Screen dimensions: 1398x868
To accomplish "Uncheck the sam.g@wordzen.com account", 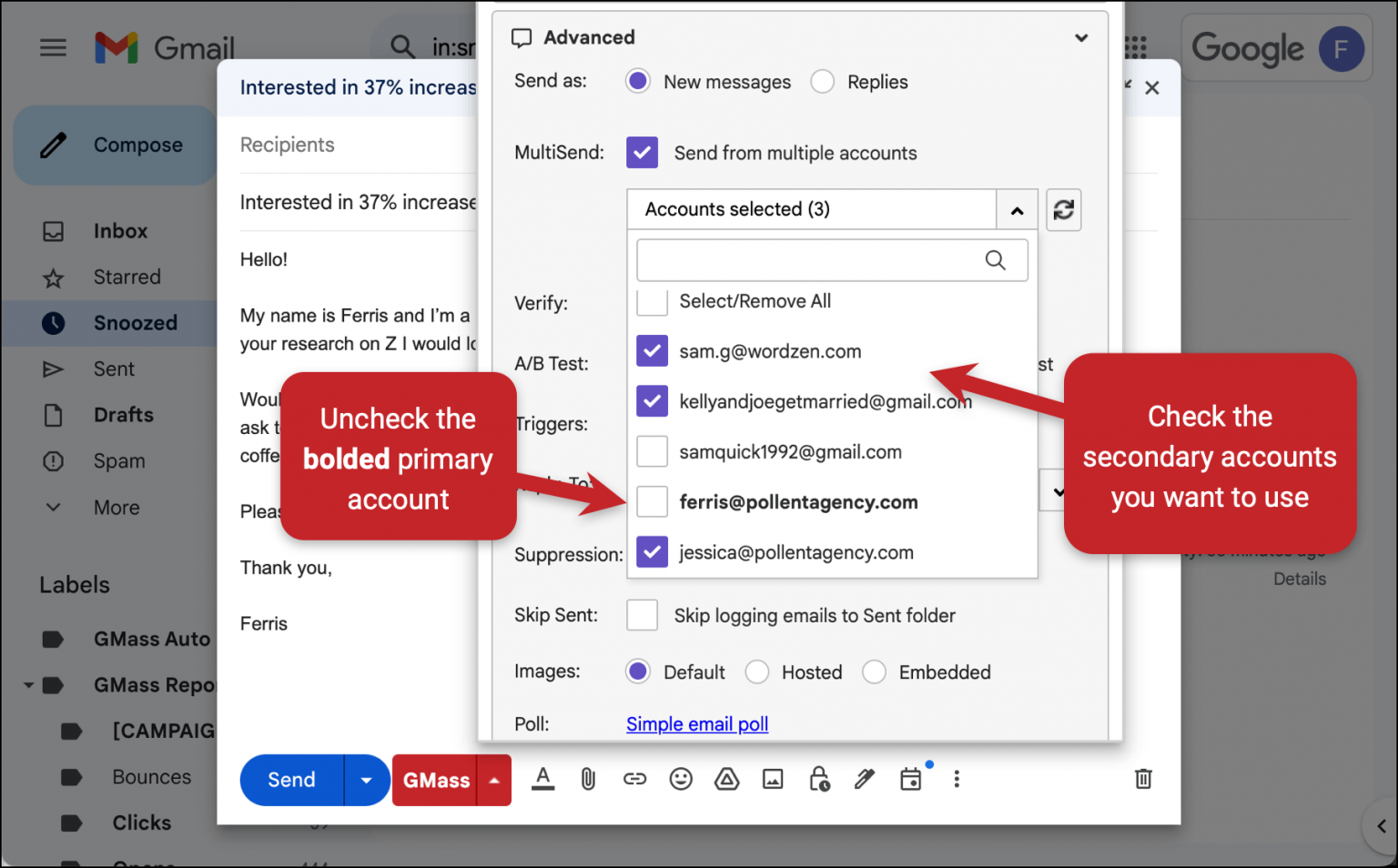I will pos(652,351).
